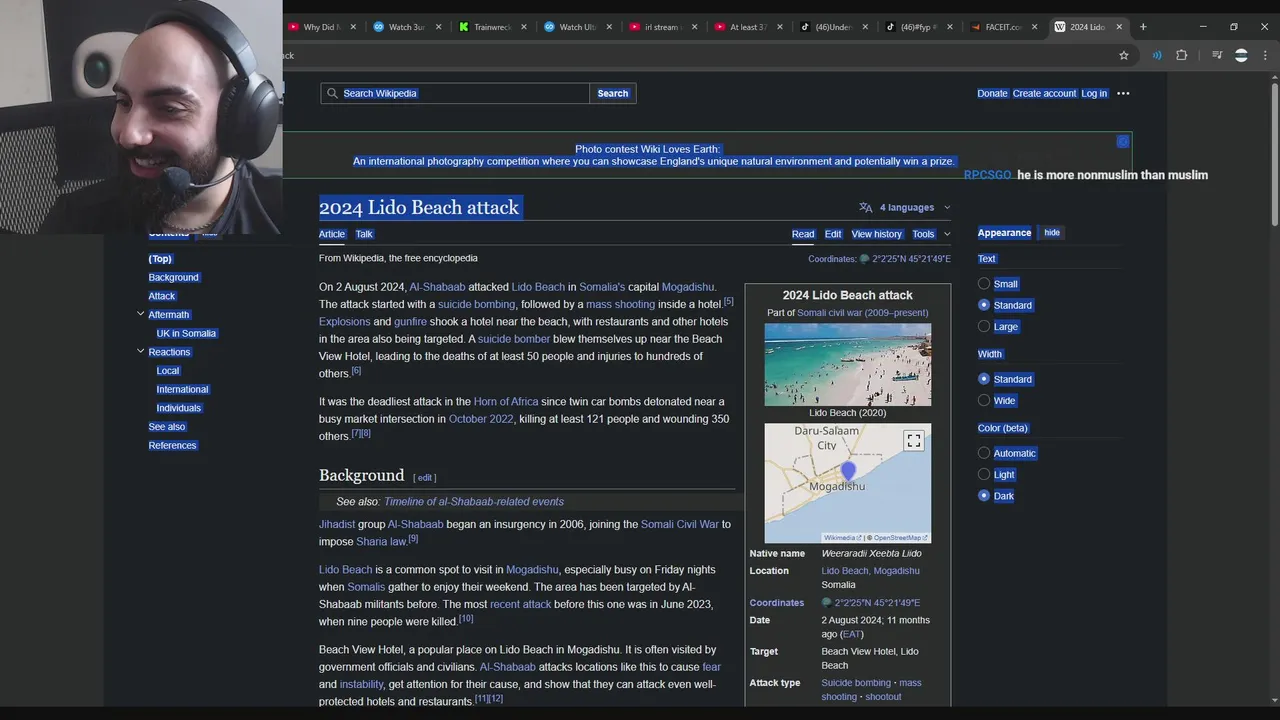Dismiss the Wiki Loves Earth banner
The width and height of the screenshot is (1280, 720).
coord(1123,141)
